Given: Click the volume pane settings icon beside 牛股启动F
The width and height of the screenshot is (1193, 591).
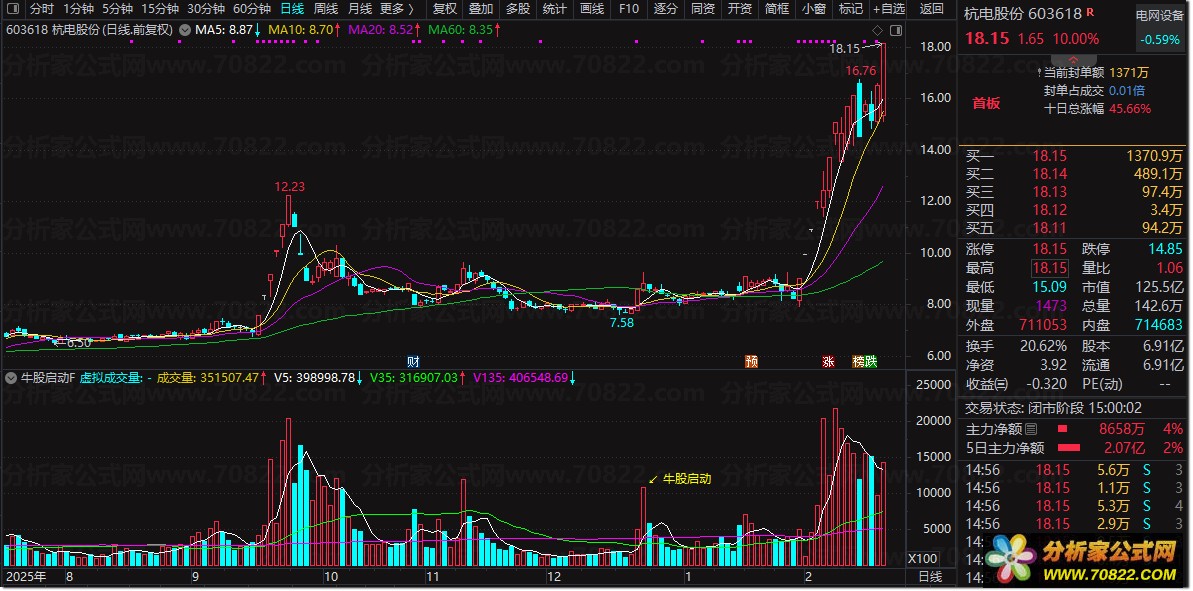Looking at the screenshot, I should click(11, 377).
